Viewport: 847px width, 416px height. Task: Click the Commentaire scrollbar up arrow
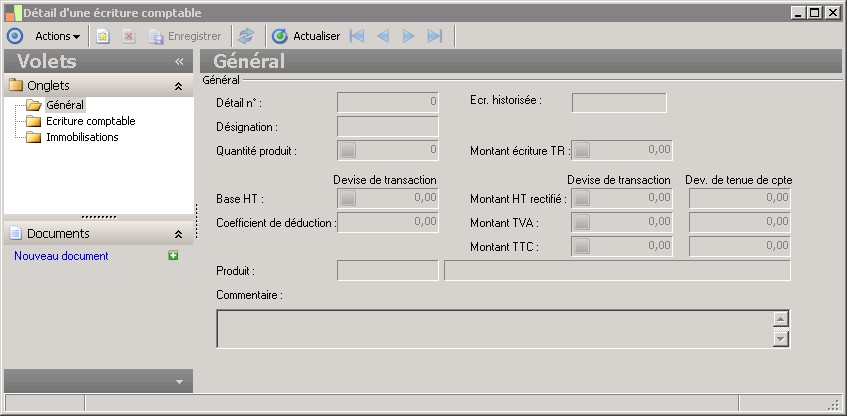click(781, 319)
